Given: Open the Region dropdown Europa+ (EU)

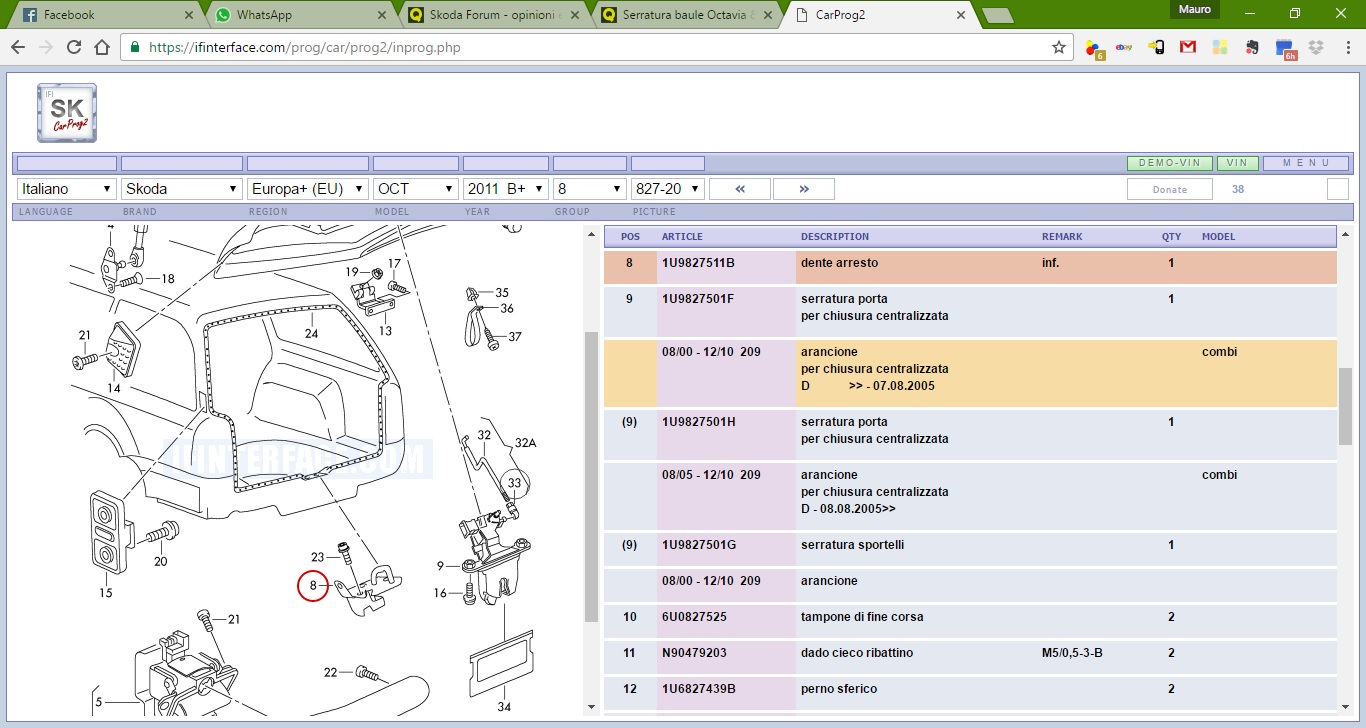Looking at the screenshot, I should [x=308, y=189].
